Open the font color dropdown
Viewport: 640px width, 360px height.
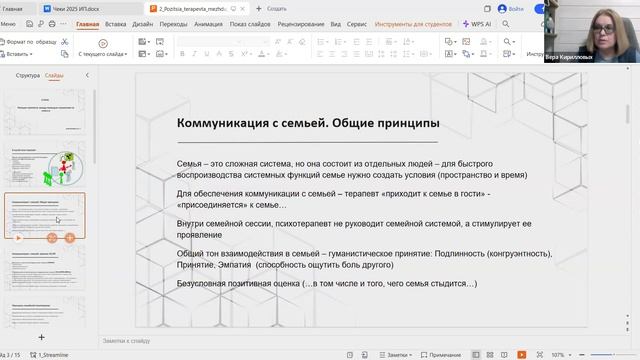pos(263,54)
